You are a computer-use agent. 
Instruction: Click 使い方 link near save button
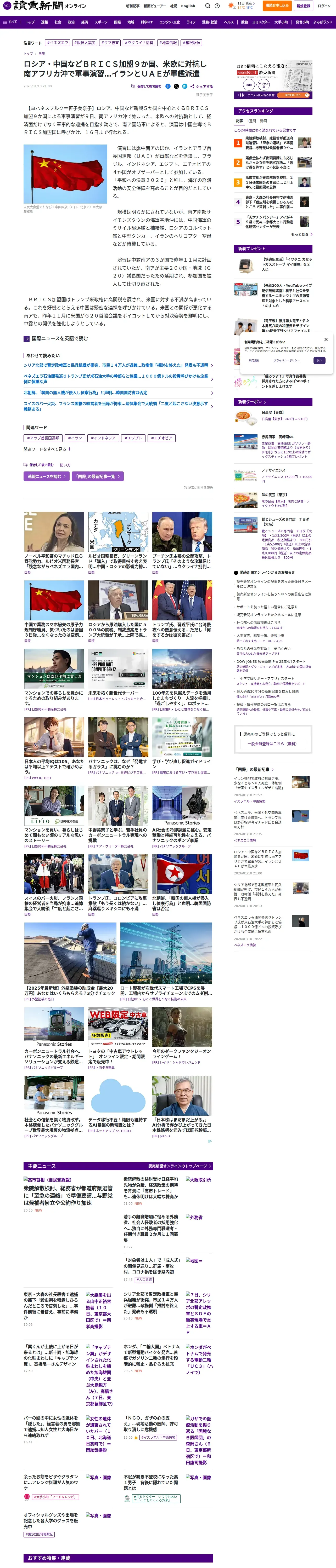(x=65, y=465)
